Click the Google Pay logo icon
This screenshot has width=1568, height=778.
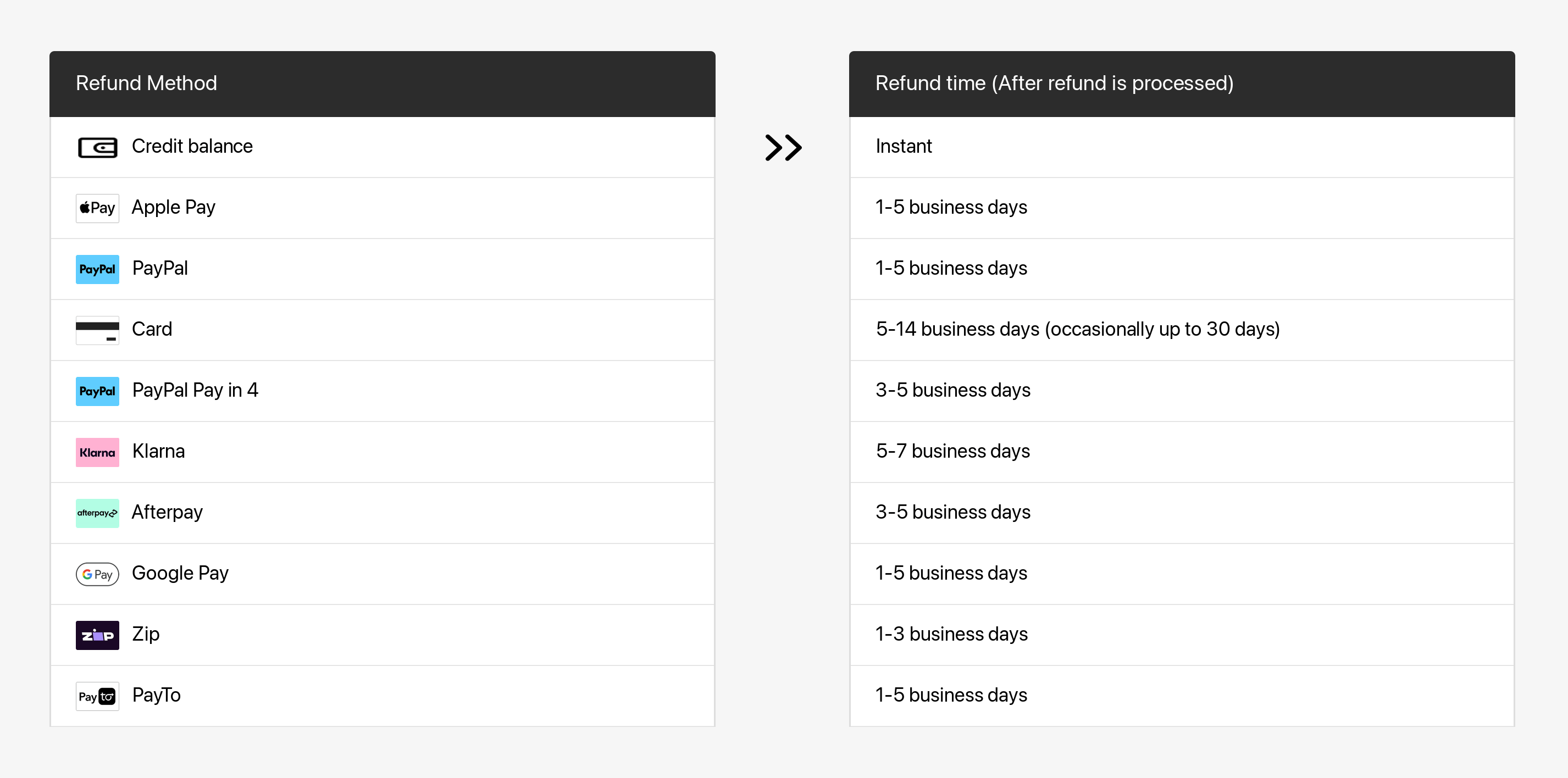[x=97, y=574]
